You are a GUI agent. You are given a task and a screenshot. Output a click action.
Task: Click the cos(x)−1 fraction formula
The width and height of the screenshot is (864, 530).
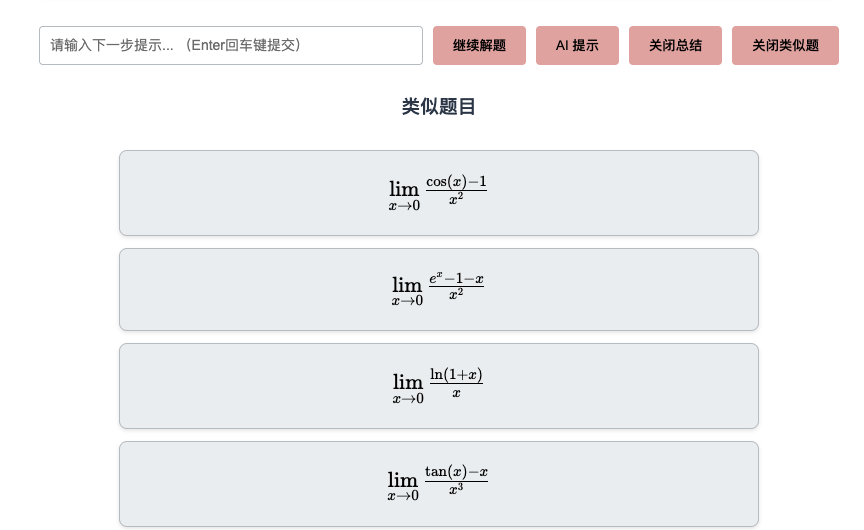click(x=456, y=190)
